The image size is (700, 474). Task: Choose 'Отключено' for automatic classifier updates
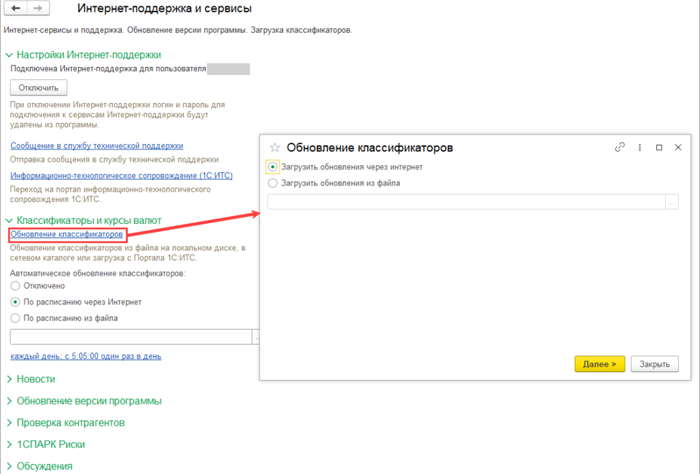pyautogui.click(x=15, y=286)
